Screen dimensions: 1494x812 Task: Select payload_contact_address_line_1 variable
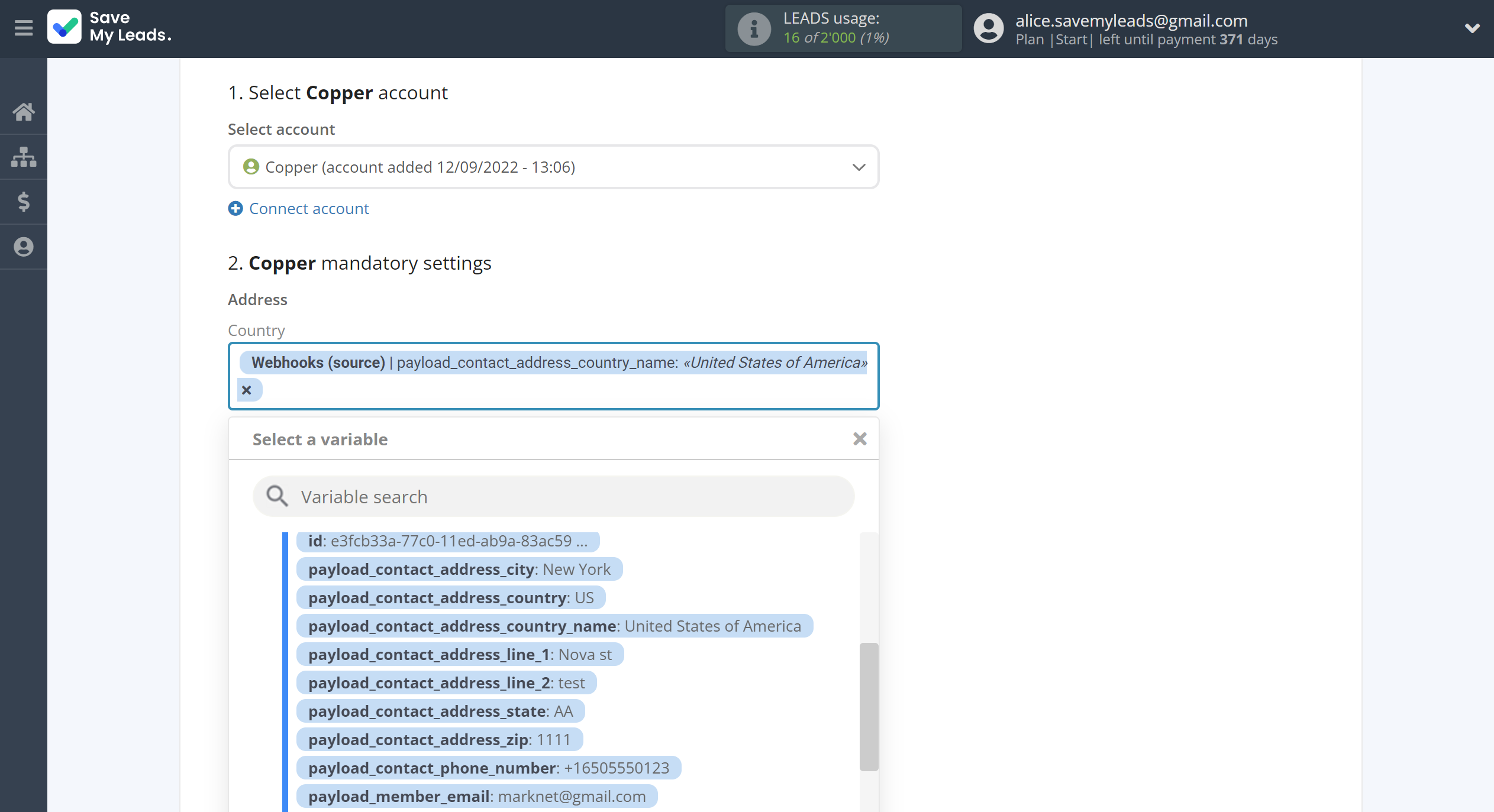(460, 655)
